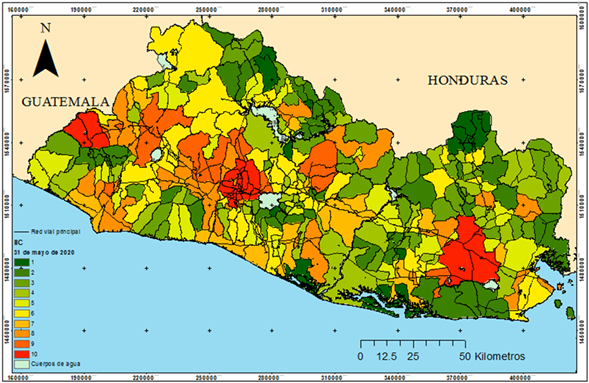Click the black north arrow symbol
Viewport: 589px width, 383px height.
45,59
